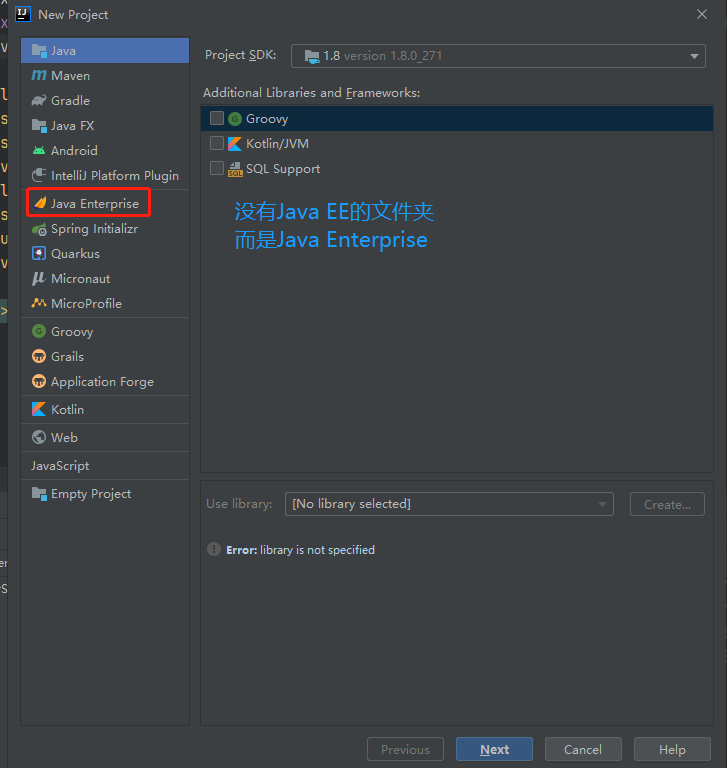
Task: Select the Java project type
Action: [105, 50]
